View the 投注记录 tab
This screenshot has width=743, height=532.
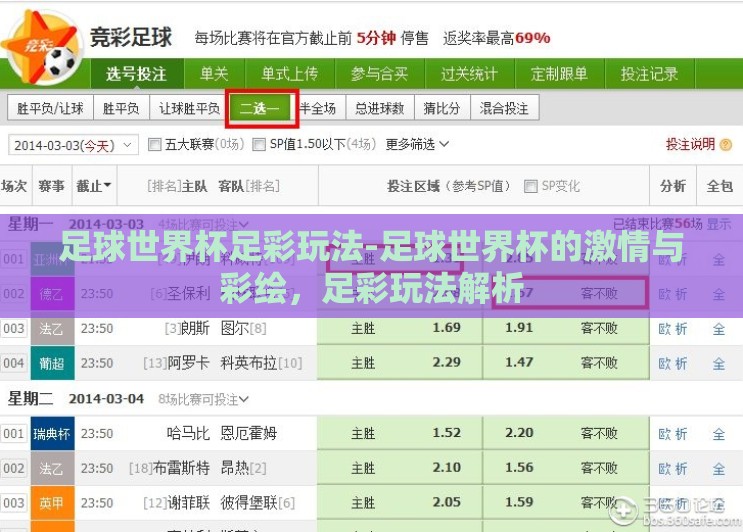(649, 74)
